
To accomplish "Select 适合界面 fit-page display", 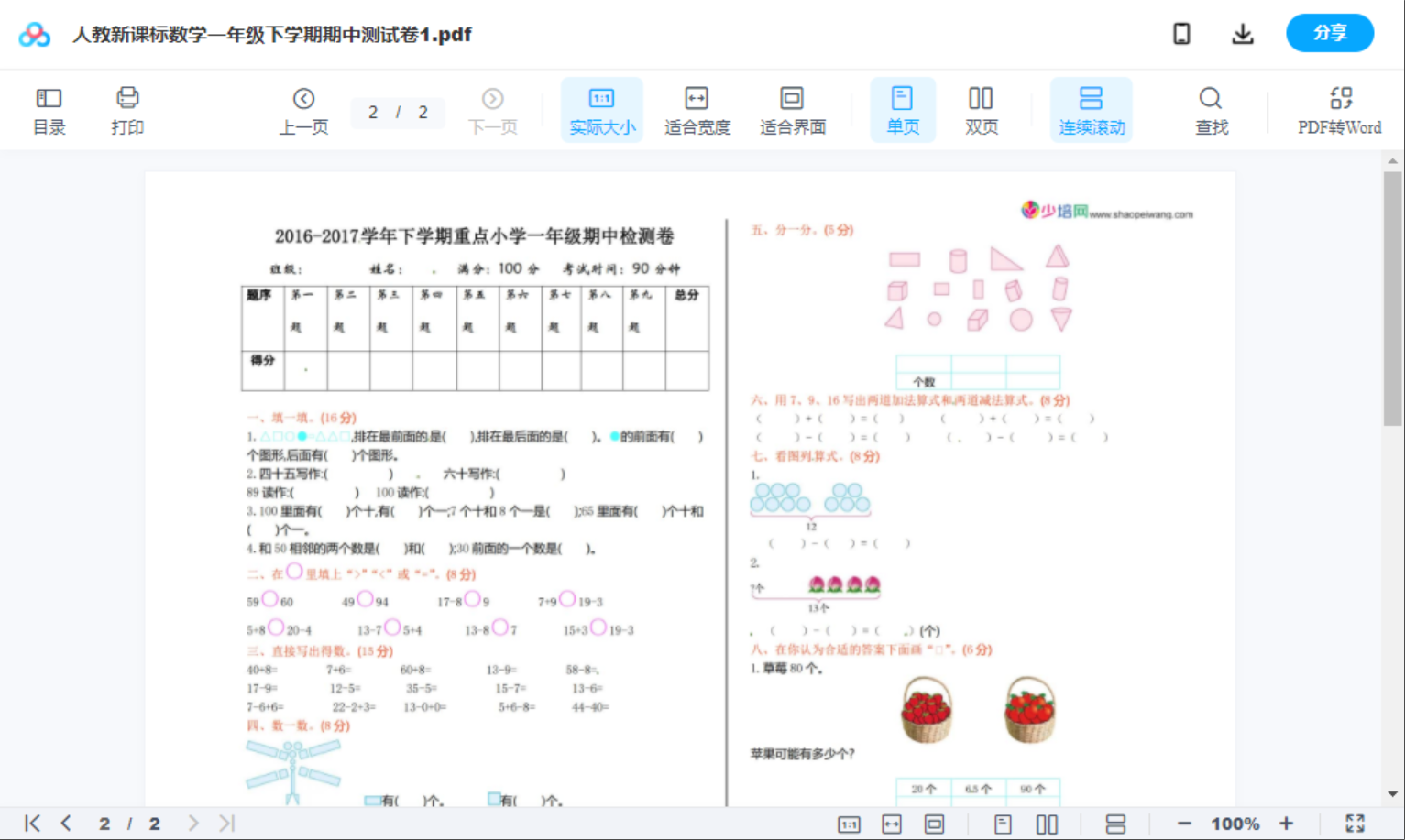I will (792, 109).
